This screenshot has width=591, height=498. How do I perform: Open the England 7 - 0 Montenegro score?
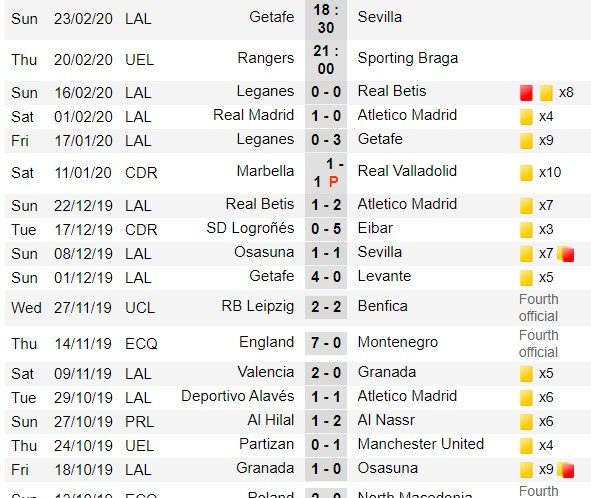(x=326, y=343)
